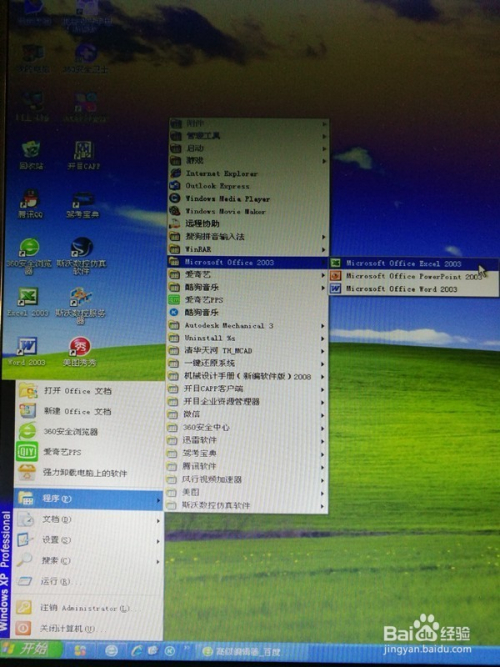The width and height of the screenshot is (500, 667).
Task: Open the 斯沃数控仿真软件 desktop shortcut
Action: click(81, 255)
